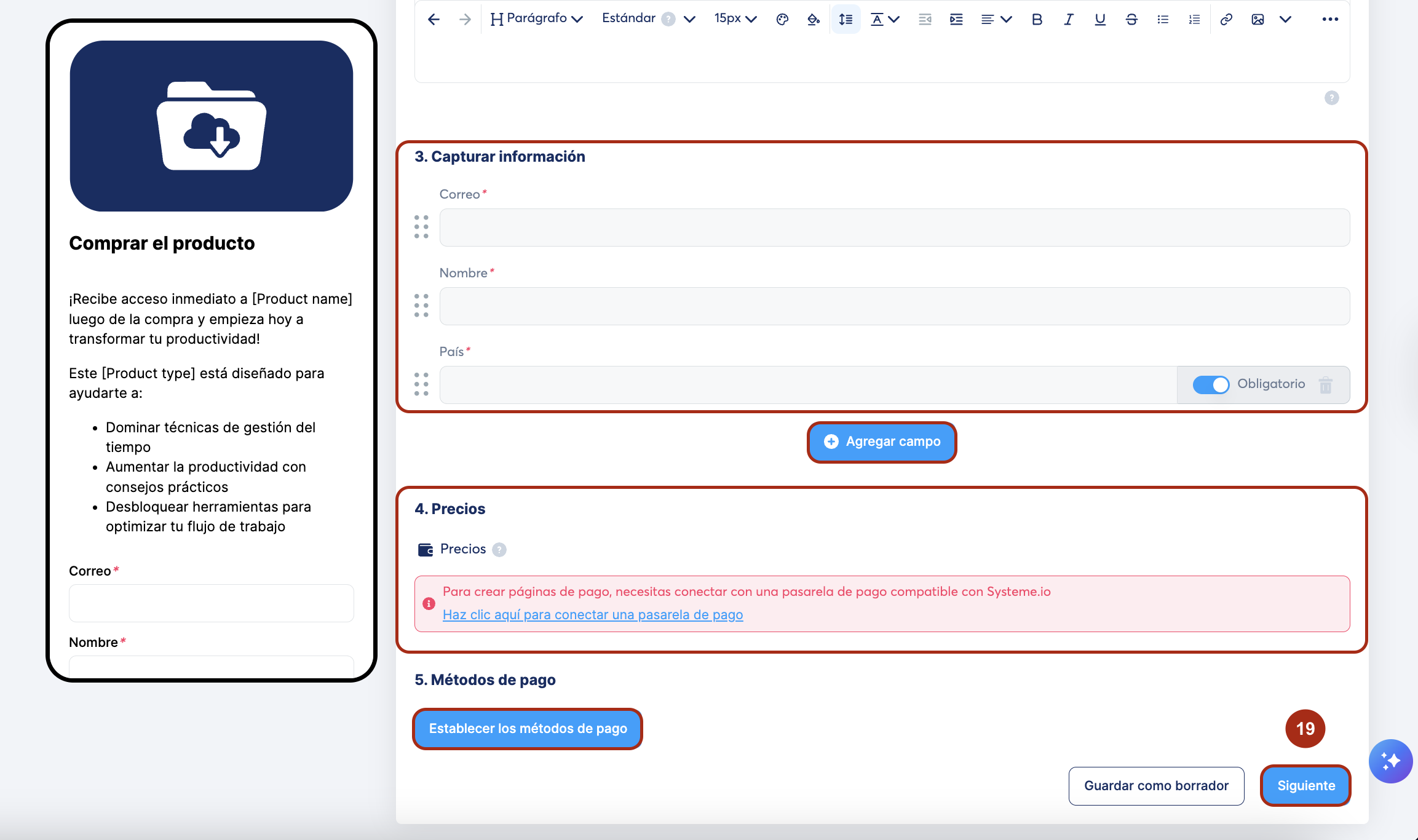Click the Agregar campo button

[882, 442]
